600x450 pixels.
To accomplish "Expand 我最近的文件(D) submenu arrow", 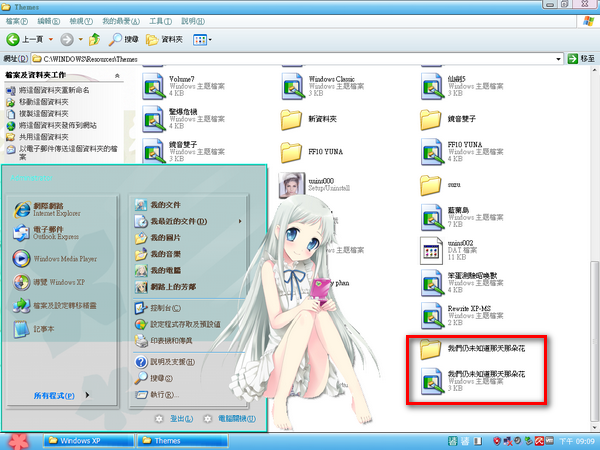I will [240, 221].
